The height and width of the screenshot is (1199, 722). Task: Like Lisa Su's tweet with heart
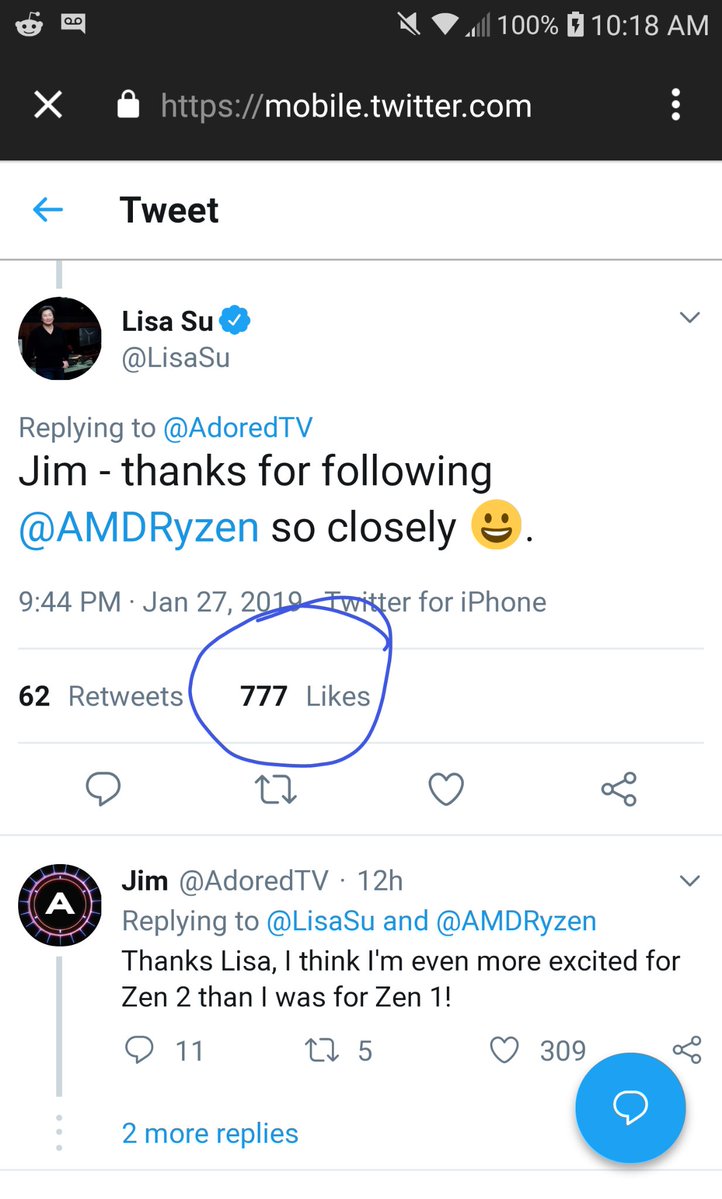446,790
